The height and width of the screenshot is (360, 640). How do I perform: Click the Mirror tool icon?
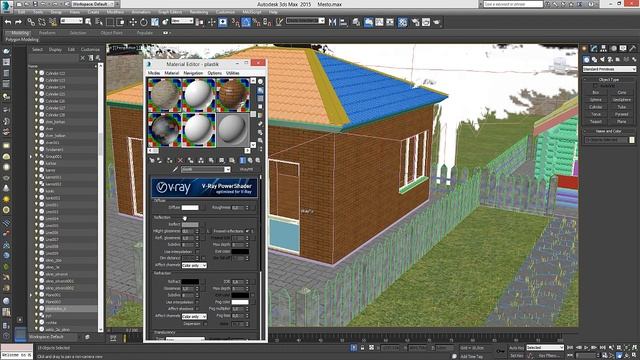click(x=333, y=22)
